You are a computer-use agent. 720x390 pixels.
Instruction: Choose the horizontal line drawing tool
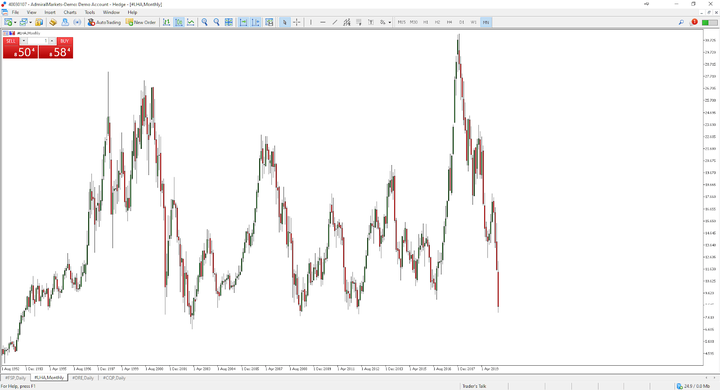pos(323,22)
